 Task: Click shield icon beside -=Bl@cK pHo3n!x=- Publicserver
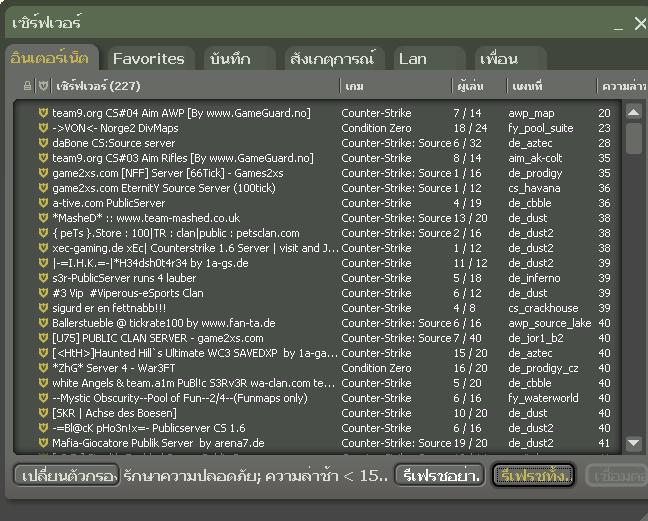[x=43, y=428]
